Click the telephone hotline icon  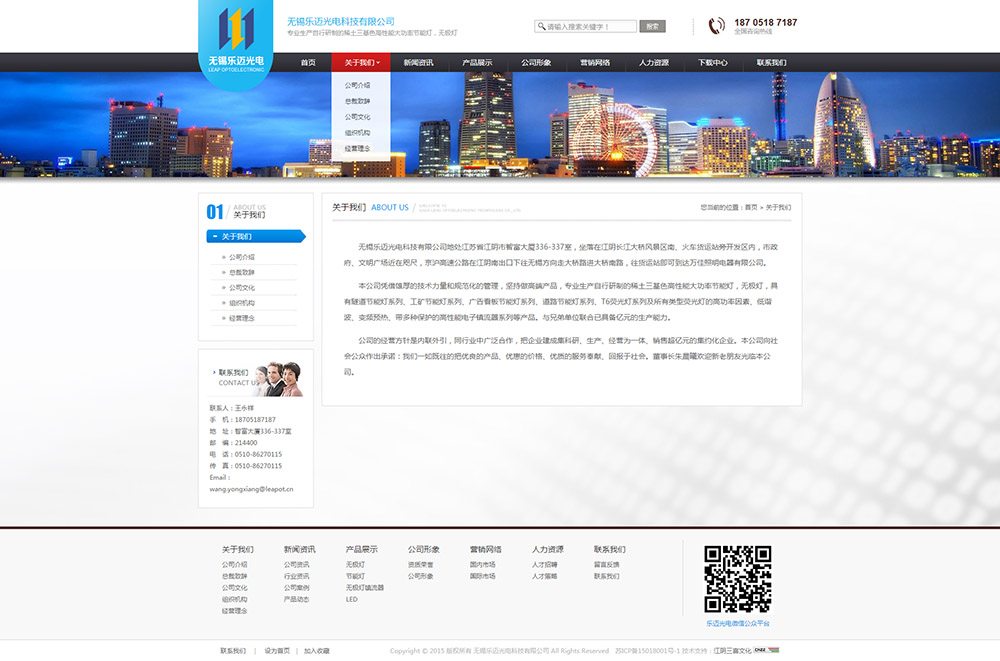click(716, 26)
